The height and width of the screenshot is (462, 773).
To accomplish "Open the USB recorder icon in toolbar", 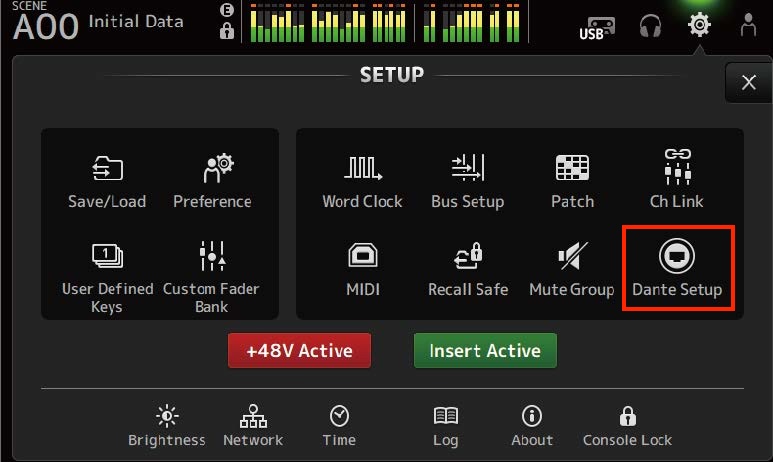I will [x=597, y=28].
